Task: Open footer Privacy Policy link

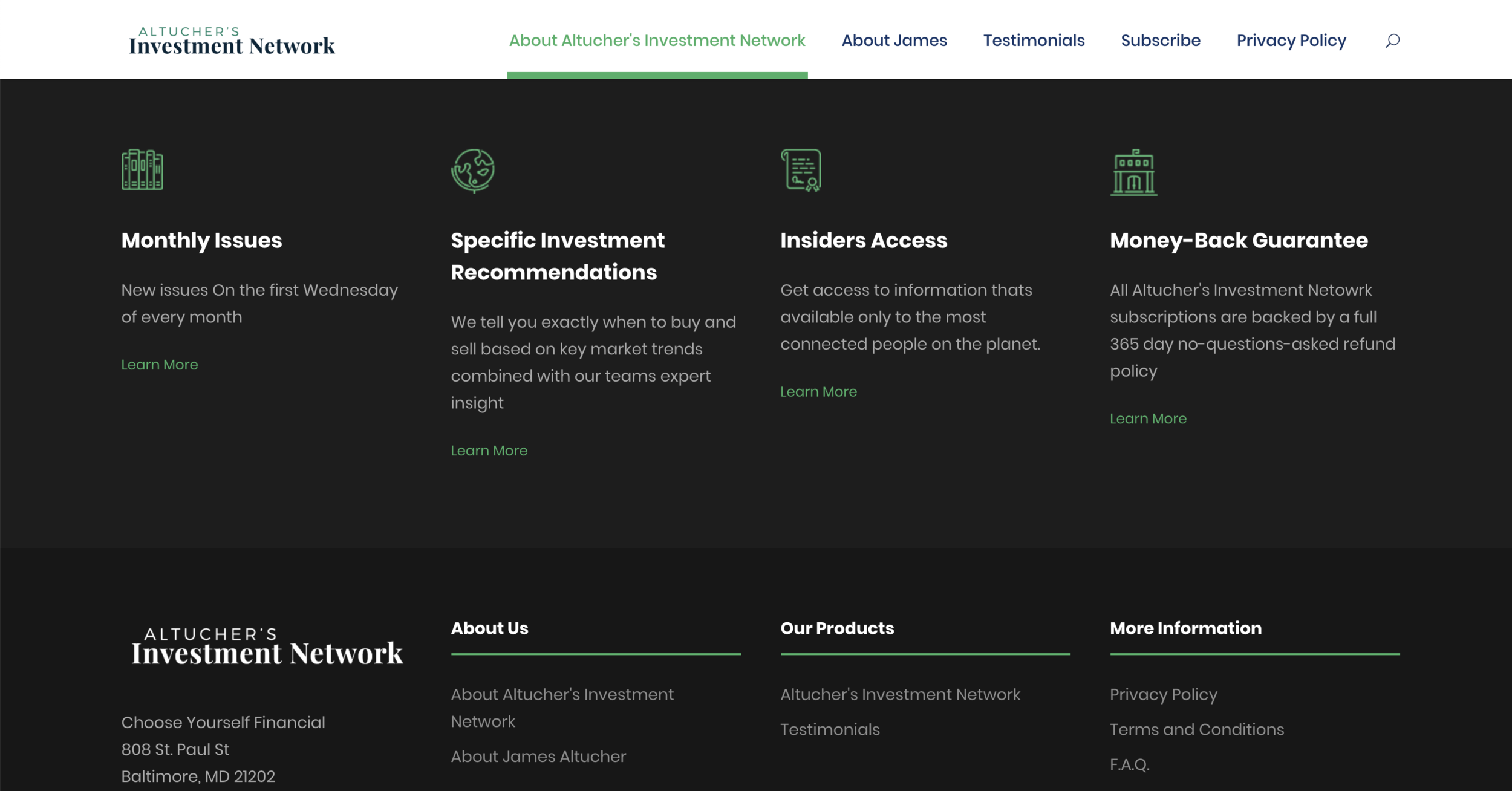Action: click(x=1163, y=695)
